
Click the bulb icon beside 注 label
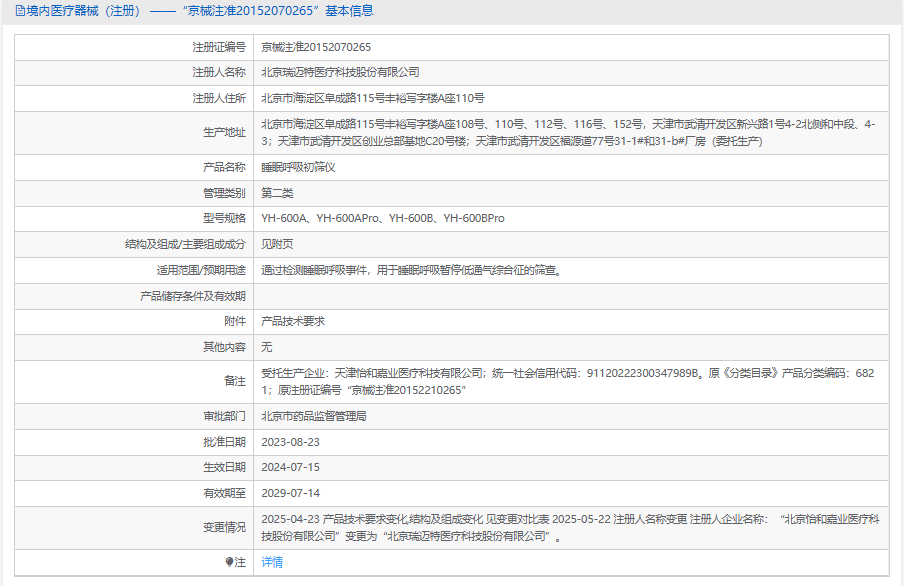click(x=229, y=562)
